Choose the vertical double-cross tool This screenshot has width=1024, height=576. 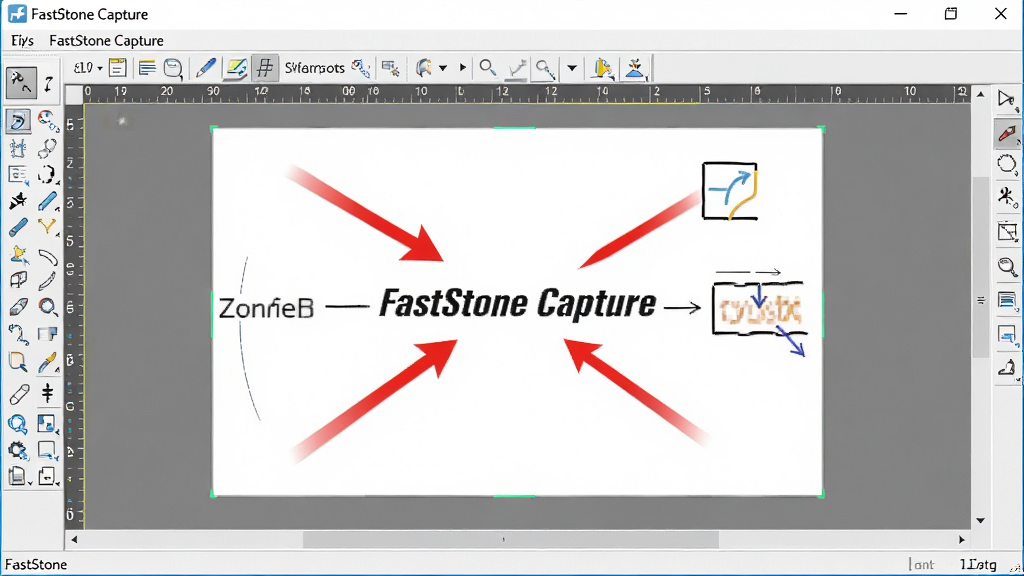pyautogui.click(x=47, y=392)
